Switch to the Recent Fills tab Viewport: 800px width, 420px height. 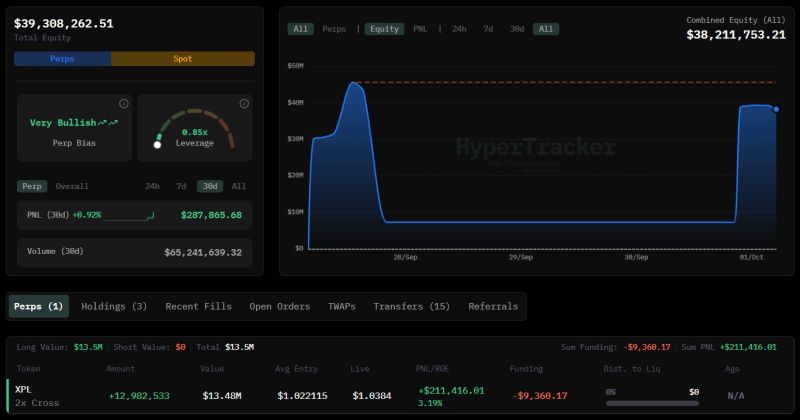[198, 306]
